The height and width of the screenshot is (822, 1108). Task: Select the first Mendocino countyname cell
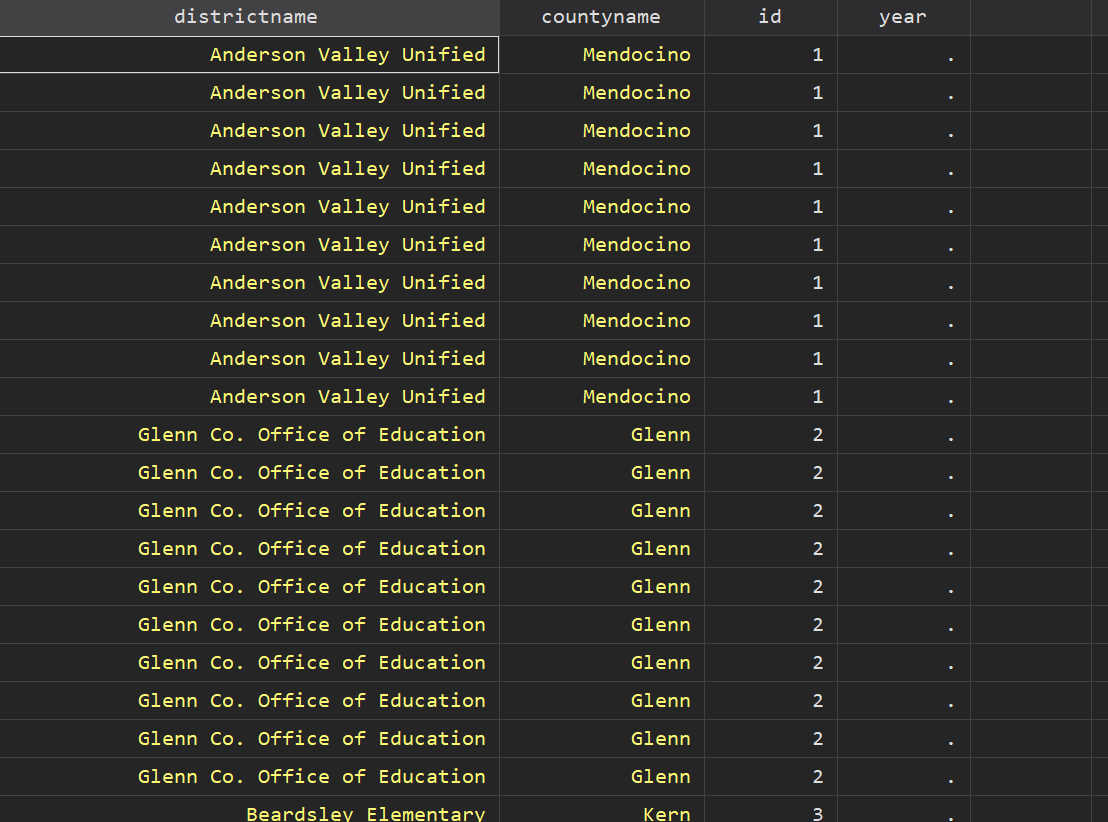(x=636, y=55)
